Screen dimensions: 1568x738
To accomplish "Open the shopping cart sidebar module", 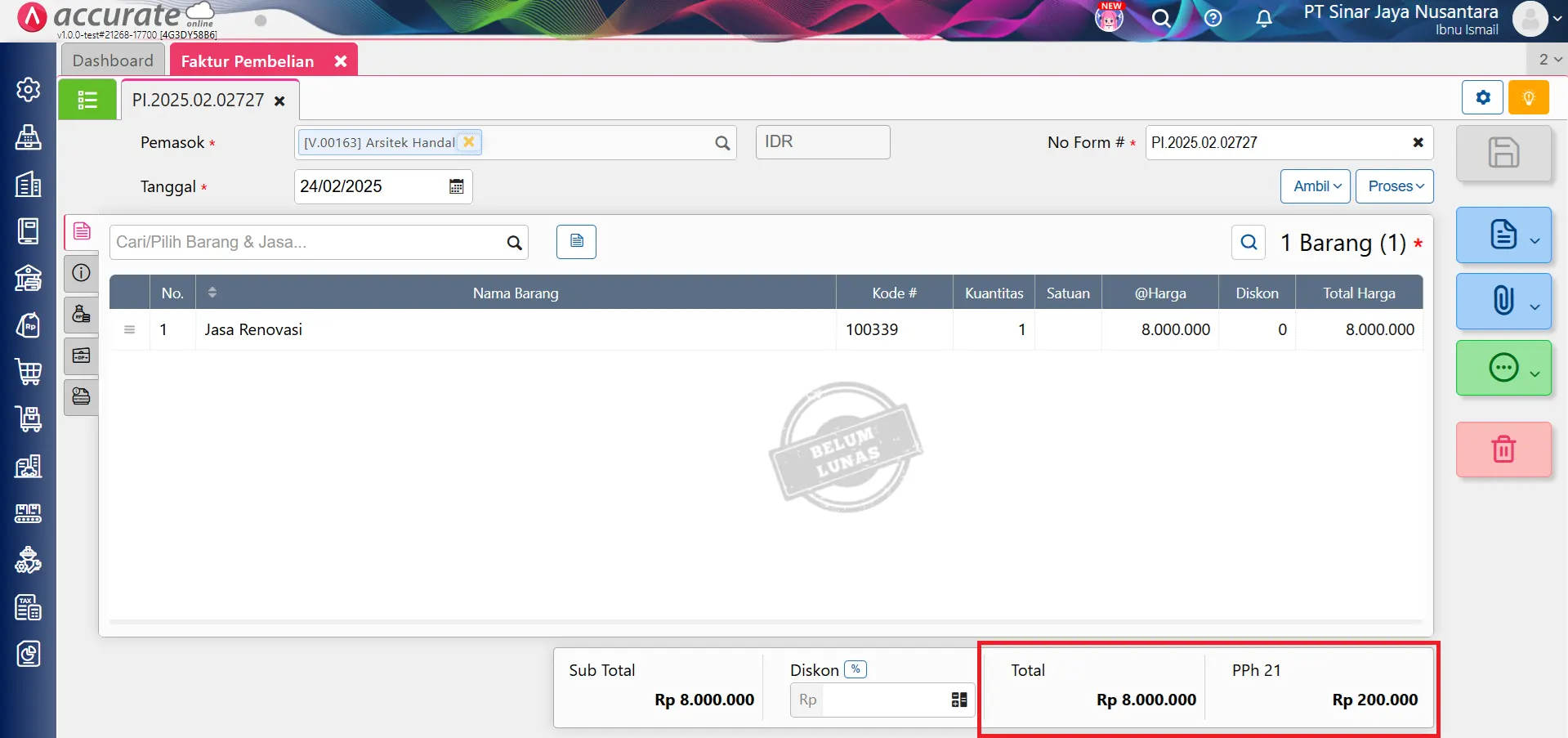I will 29,372.
